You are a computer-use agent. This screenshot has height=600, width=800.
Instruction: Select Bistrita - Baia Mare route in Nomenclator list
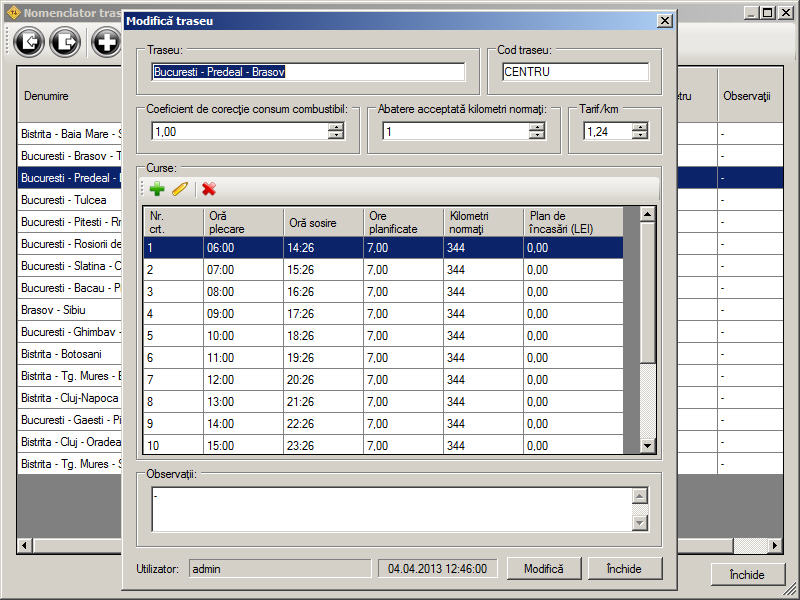click(x=70, y=134)
